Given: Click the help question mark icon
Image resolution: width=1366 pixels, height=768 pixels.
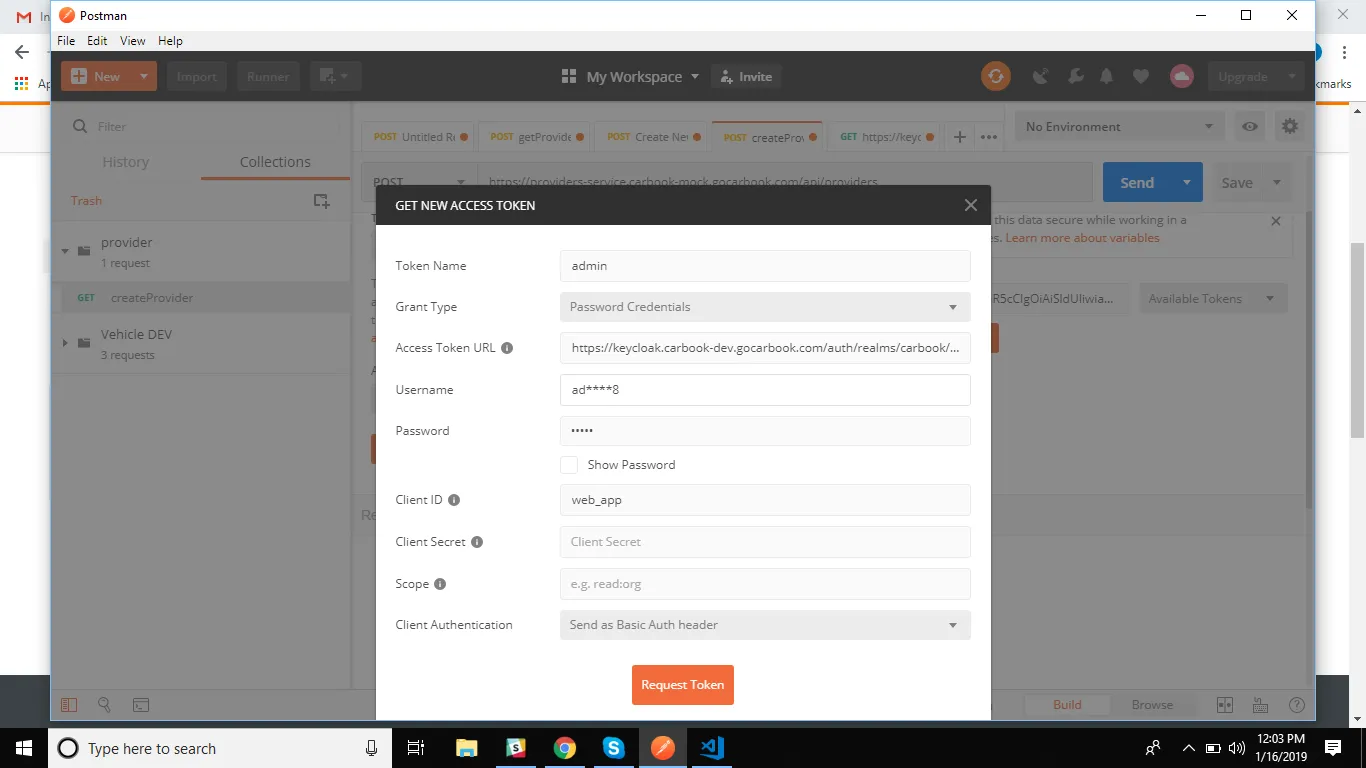Looking at the screenshot, I should coord(1297,705).
